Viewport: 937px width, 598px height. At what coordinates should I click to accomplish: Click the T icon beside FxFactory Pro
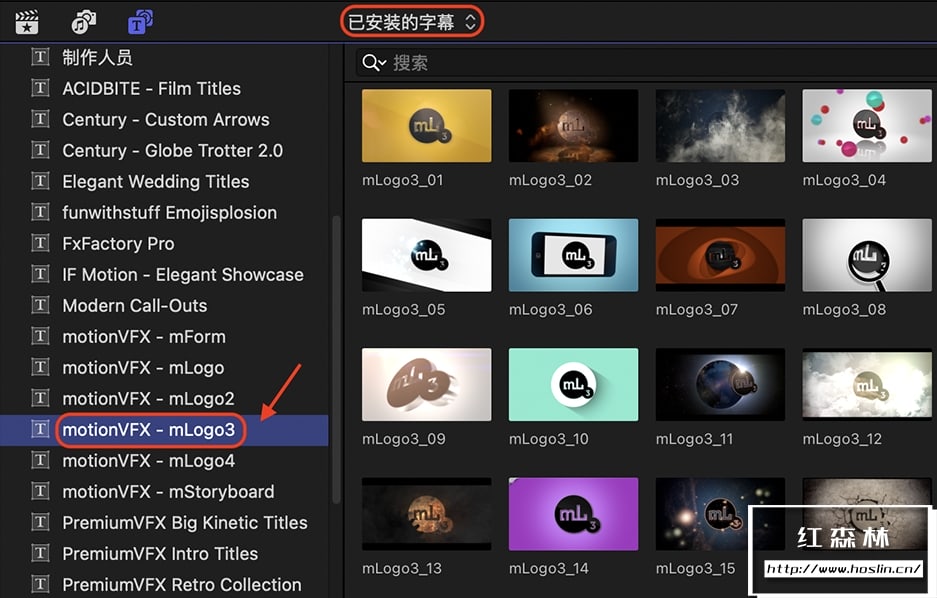coord(40,243)
